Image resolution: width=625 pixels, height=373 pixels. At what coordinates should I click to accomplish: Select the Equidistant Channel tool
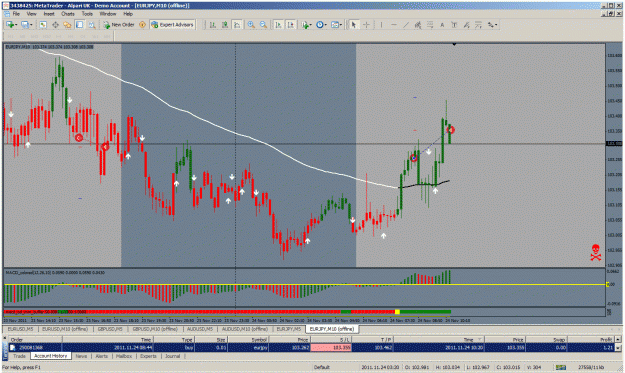point(418,25)
